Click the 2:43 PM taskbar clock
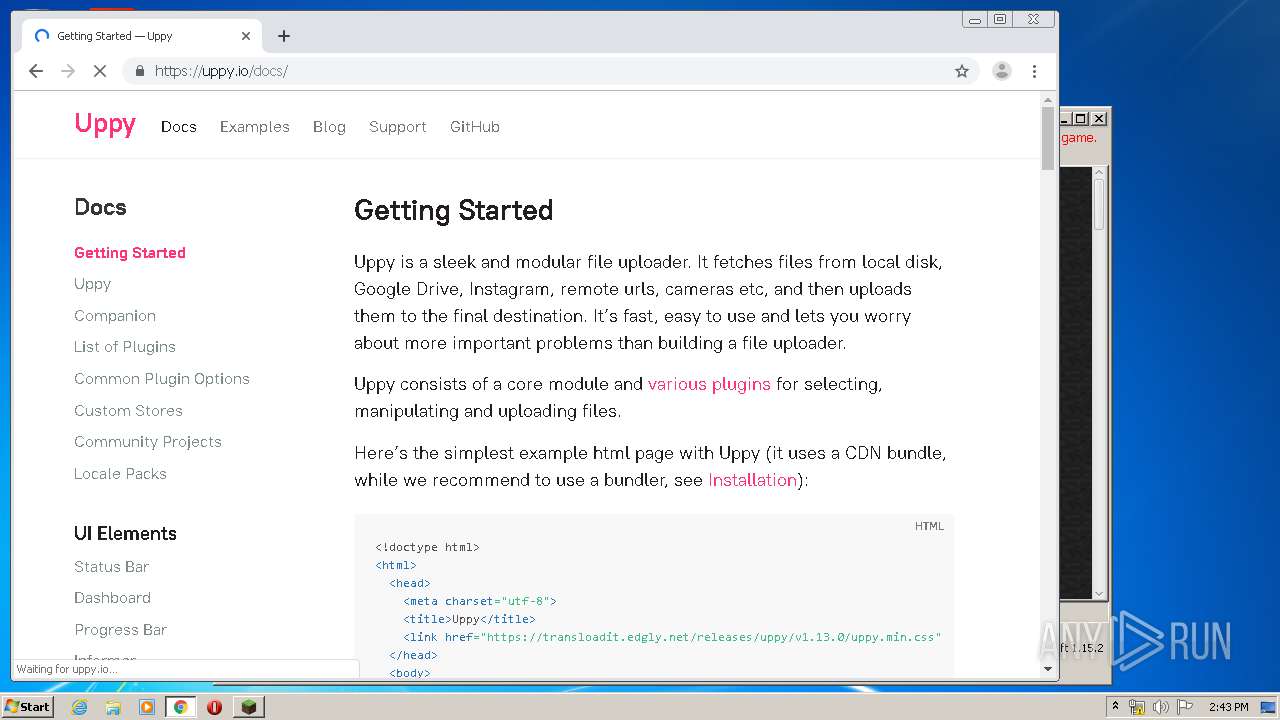 point(1229,707)
